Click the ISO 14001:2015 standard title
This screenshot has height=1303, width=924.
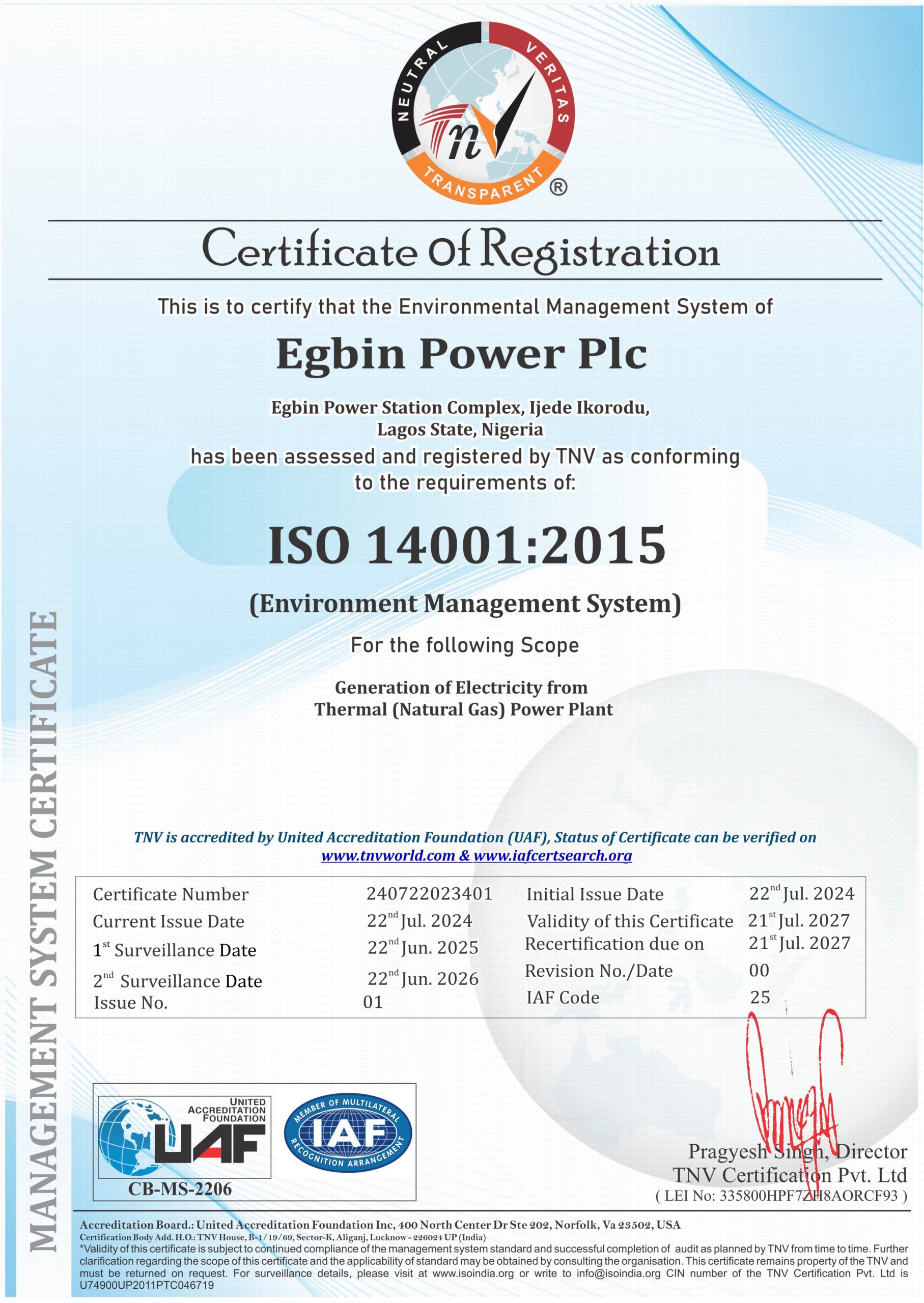[466, 544]
